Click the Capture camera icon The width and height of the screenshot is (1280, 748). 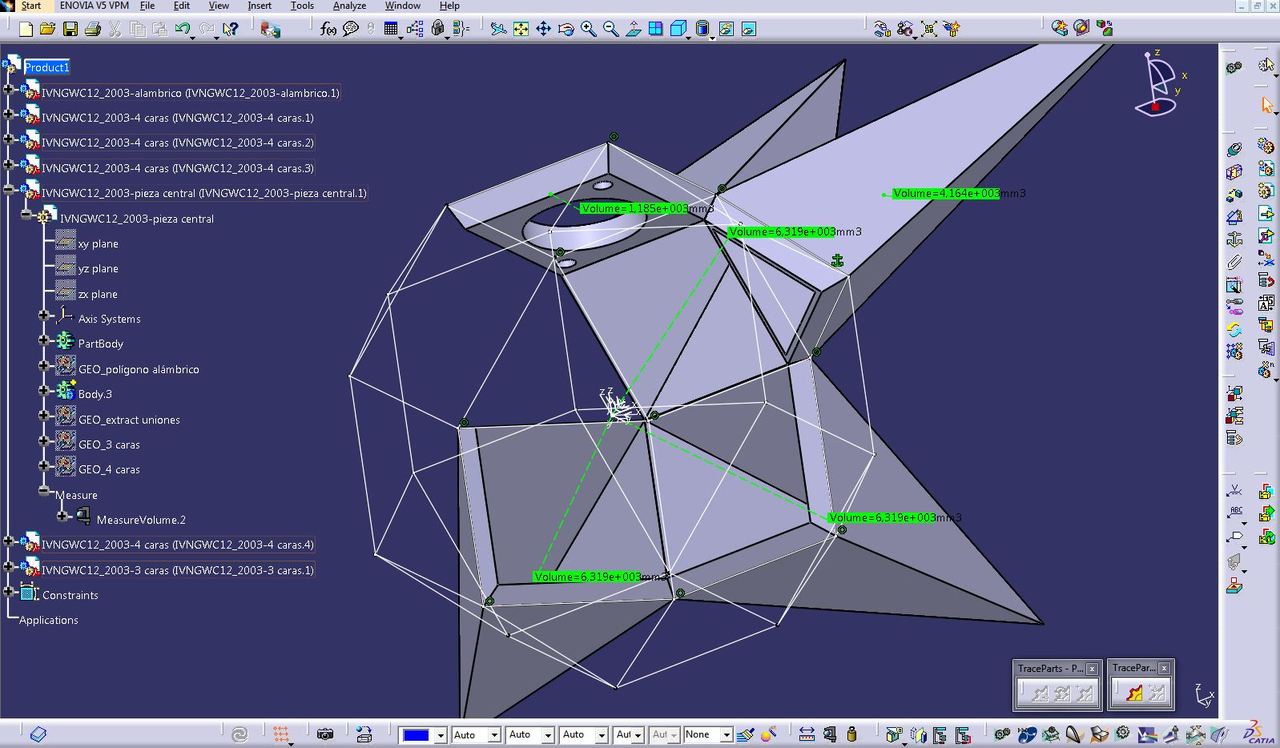tap(325, 735)
